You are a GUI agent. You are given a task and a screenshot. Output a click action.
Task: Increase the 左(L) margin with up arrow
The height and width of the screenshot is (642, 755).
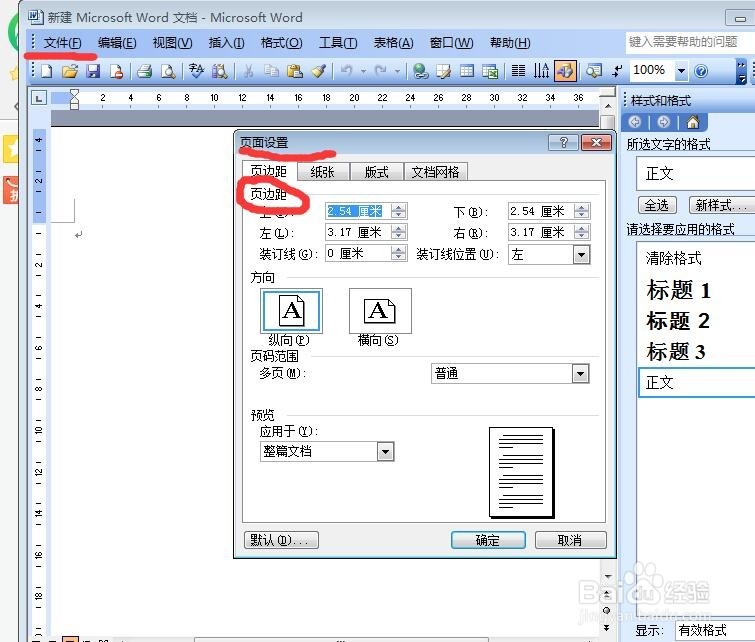[398, 228]
